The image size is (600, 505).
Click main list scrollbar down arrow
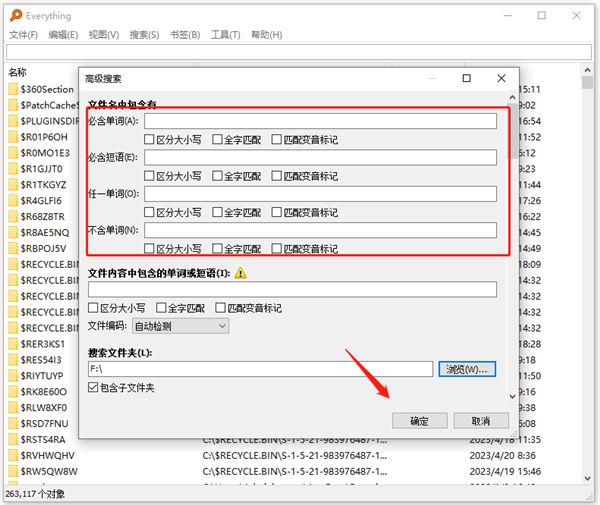pyautogui.click(x=587, y=478)
